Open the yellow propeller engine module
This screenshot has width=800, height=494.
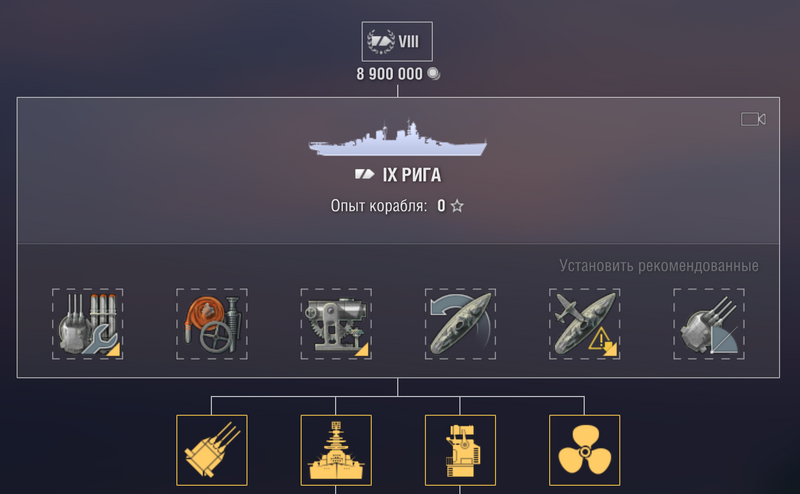pyautogui.click(x=585, y=450)
